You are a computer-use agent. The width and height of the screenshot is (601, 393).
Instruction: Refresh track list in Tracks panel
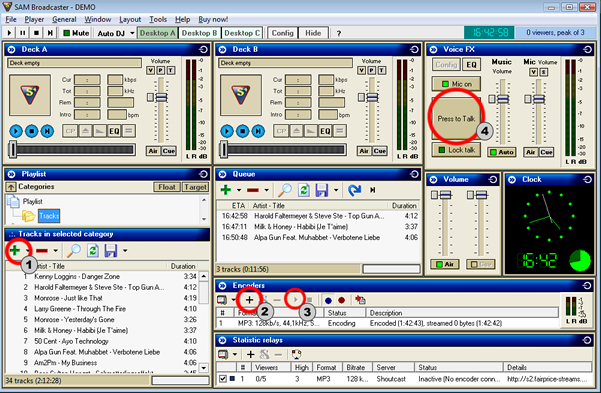[93, 251]
